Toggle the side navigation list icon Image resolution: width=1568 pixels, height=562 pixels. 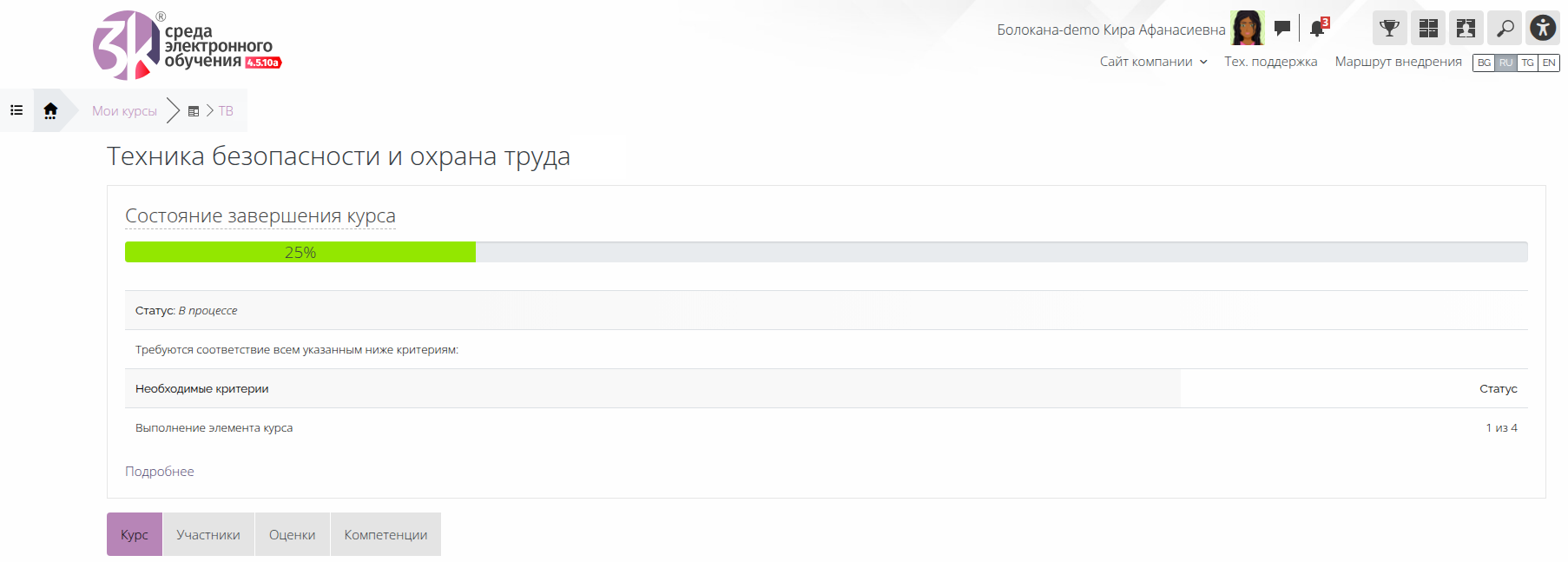pyautogui.click(x=16, y=110)
